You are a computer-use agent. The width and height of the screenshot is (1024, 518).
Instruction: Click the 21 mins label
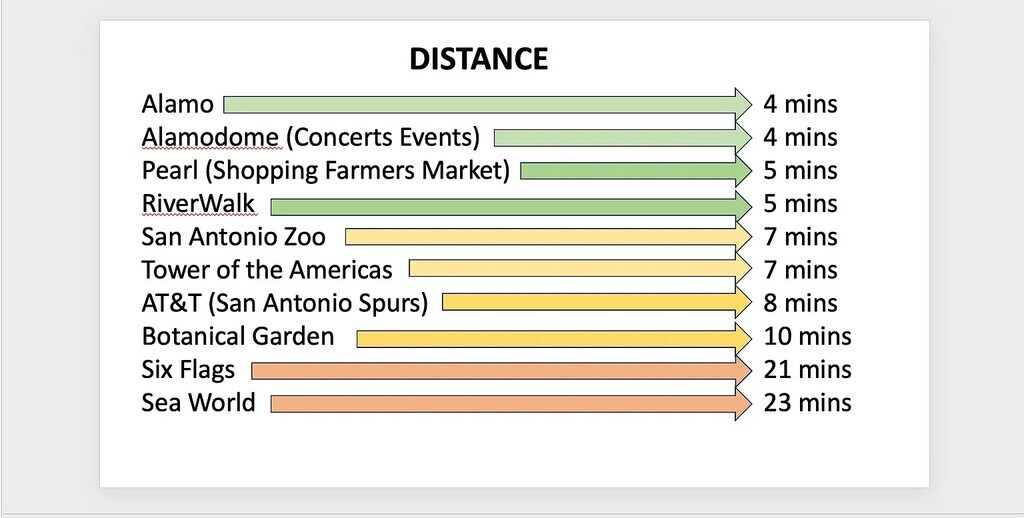click(x=808, y=370)
